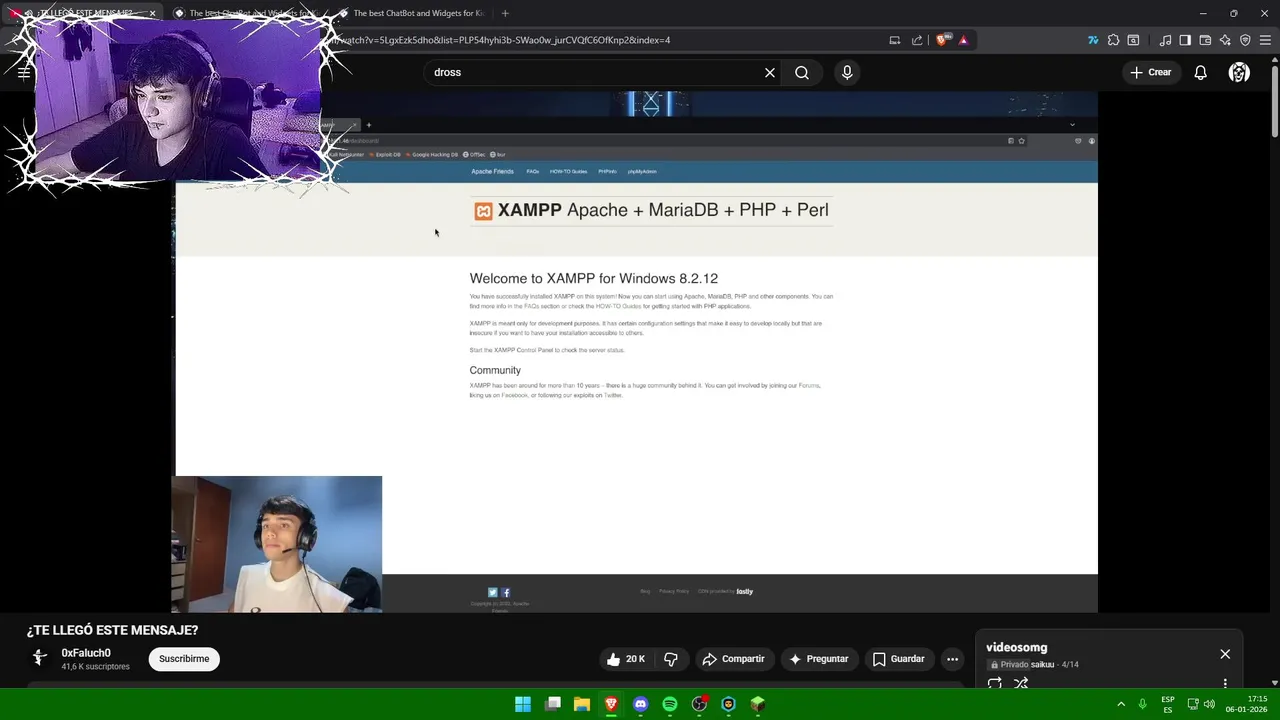
Task: Open the music note playlist icon
Action: pos(1165,41)
